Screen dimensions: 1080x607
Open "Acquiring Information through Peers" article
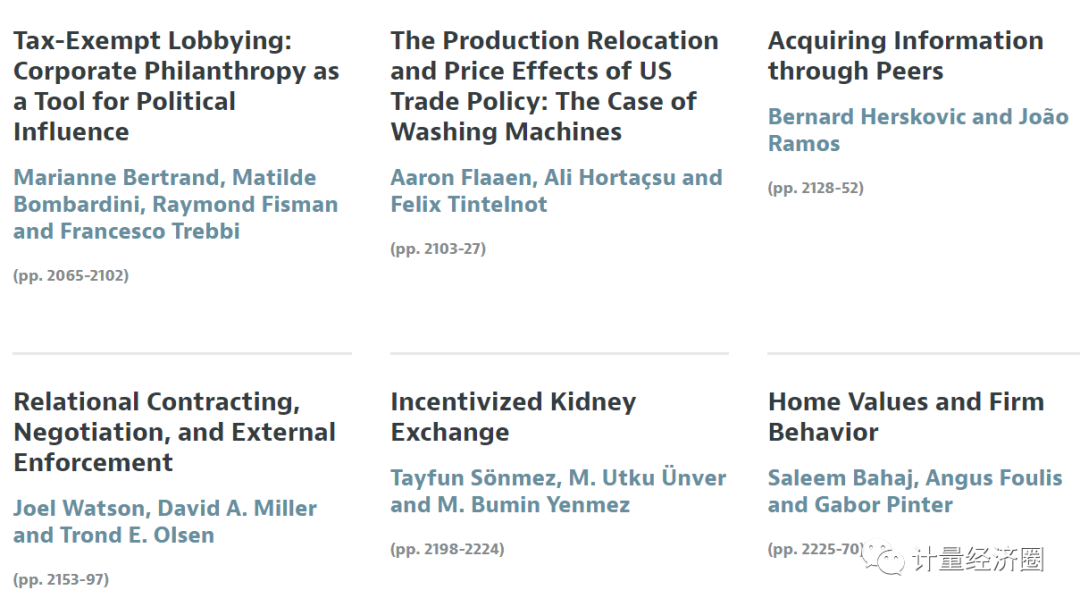point(904,56)
